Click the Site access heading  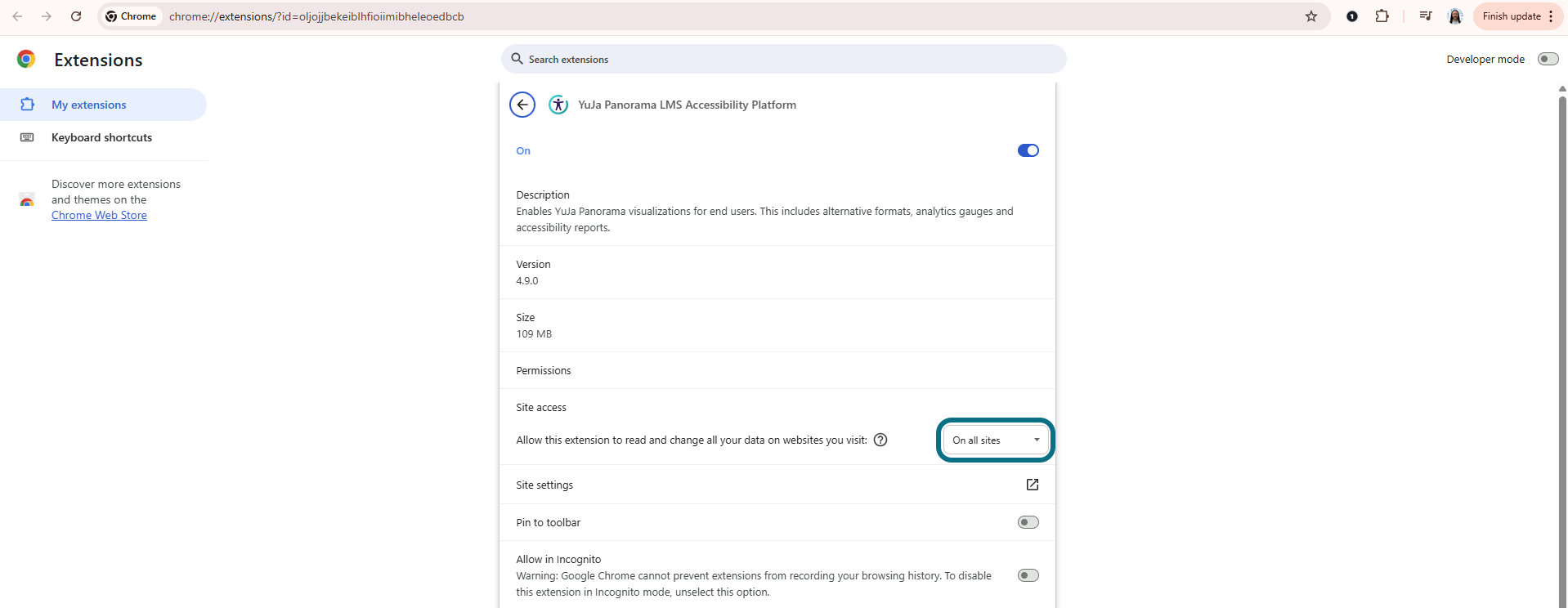[541, 407]
